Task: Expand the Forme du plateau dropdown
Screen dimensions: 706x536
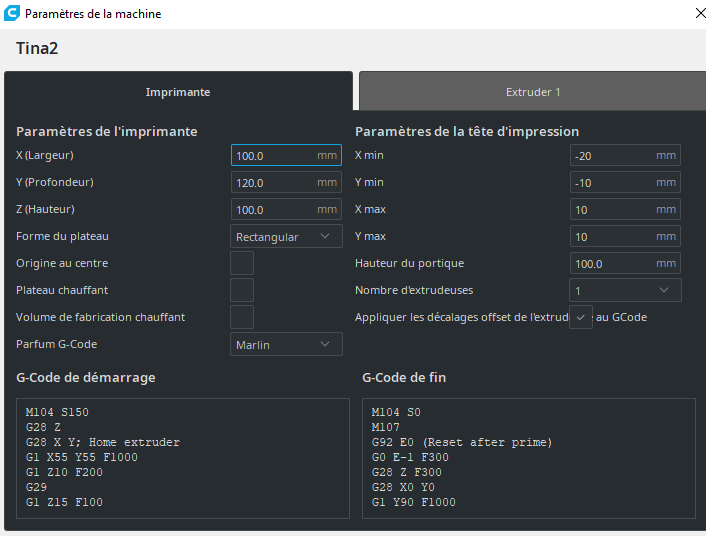Action: 286,237
